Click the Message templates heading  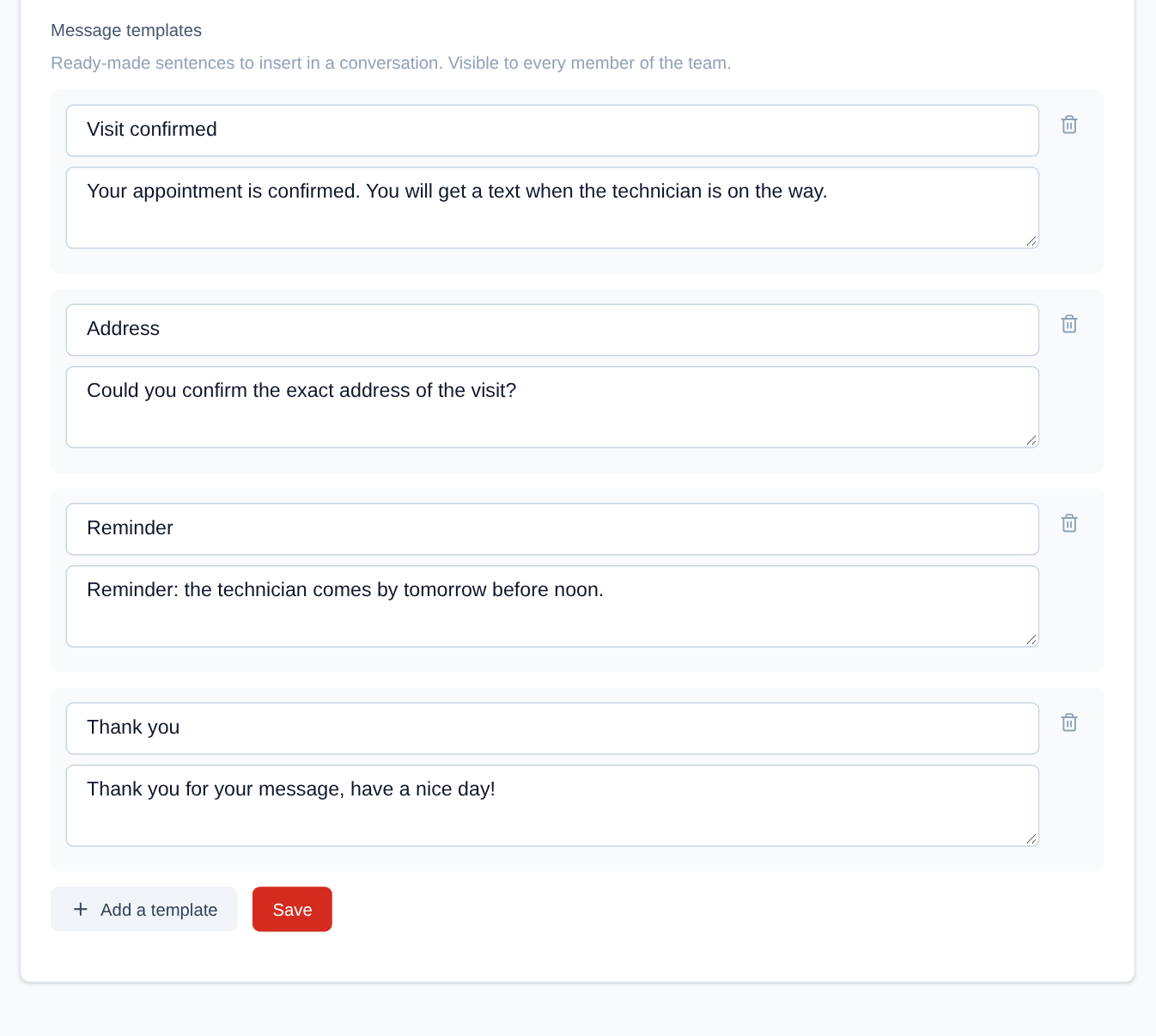pyautogui.click(x=126, y=30)
